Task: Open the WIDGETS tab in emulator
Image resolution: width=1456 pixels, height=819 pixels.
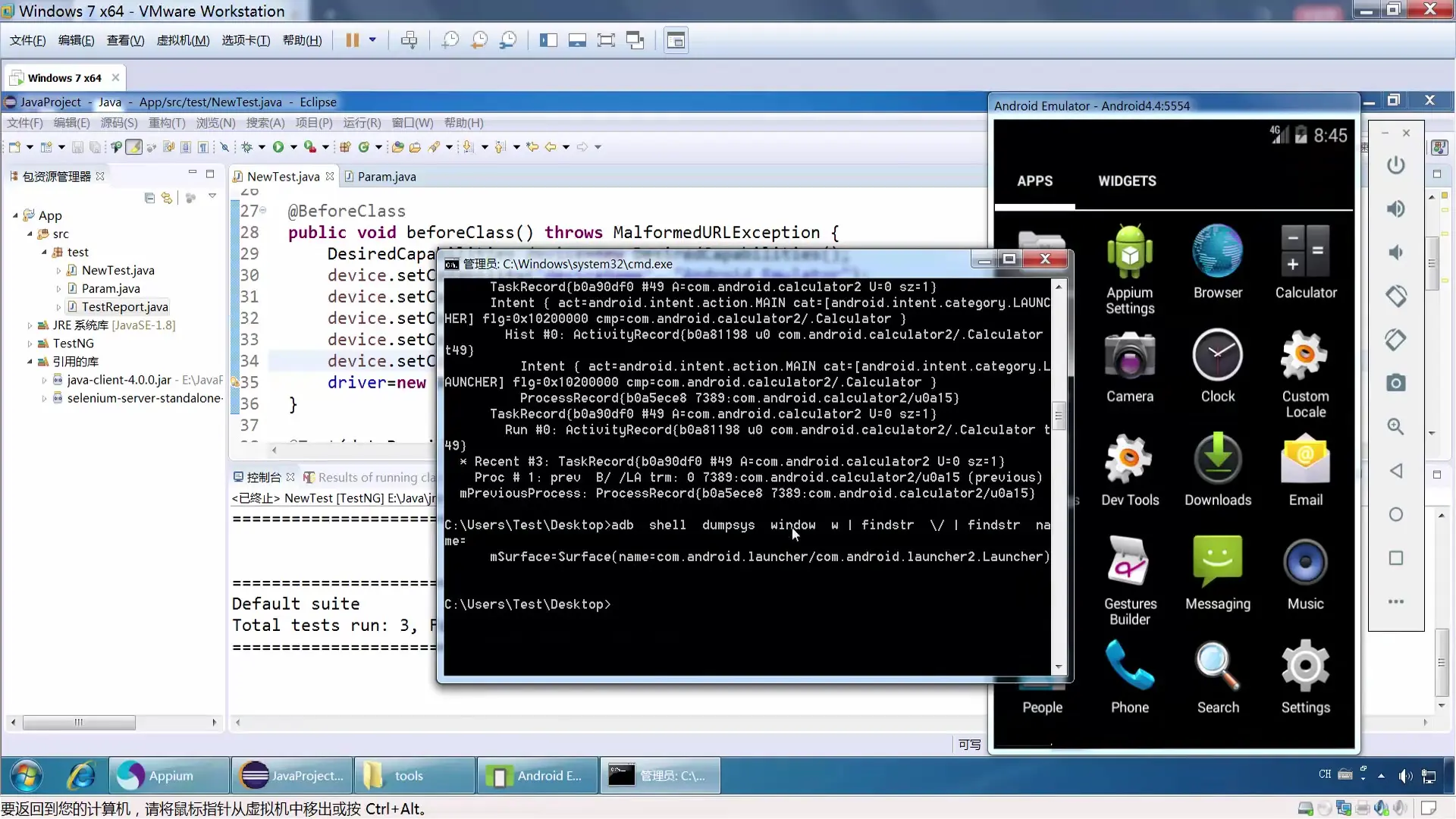Action: coord(1127,181)
